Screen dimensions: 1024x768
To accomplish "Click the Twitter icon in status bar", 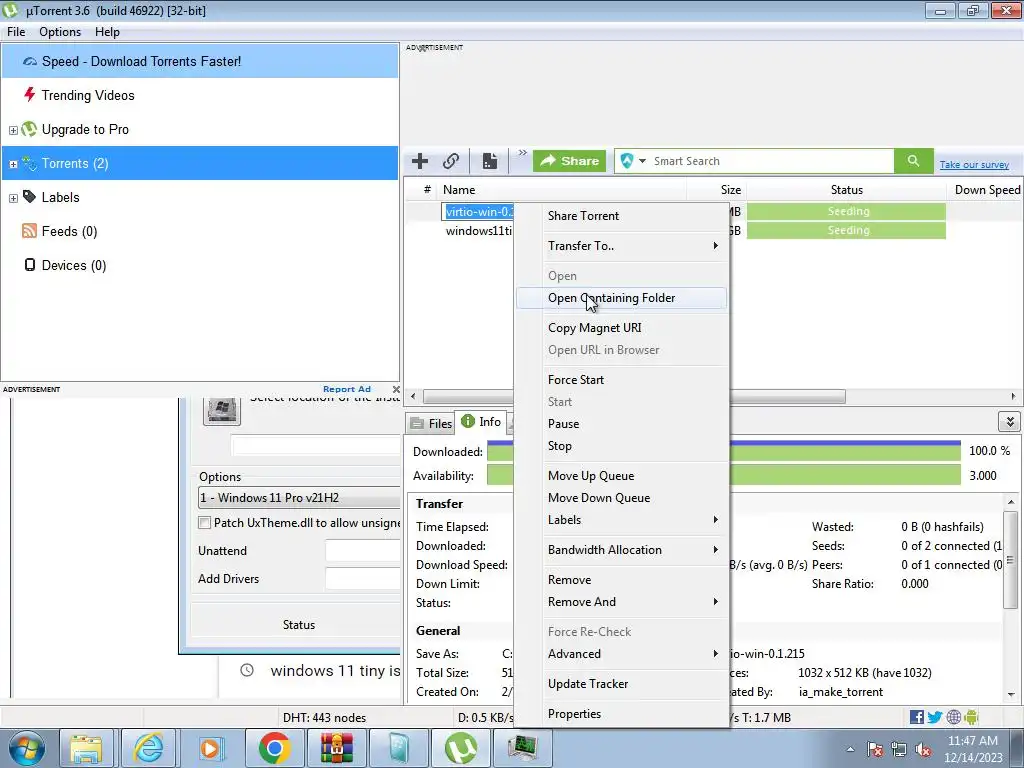I will [x=935, y=717].
